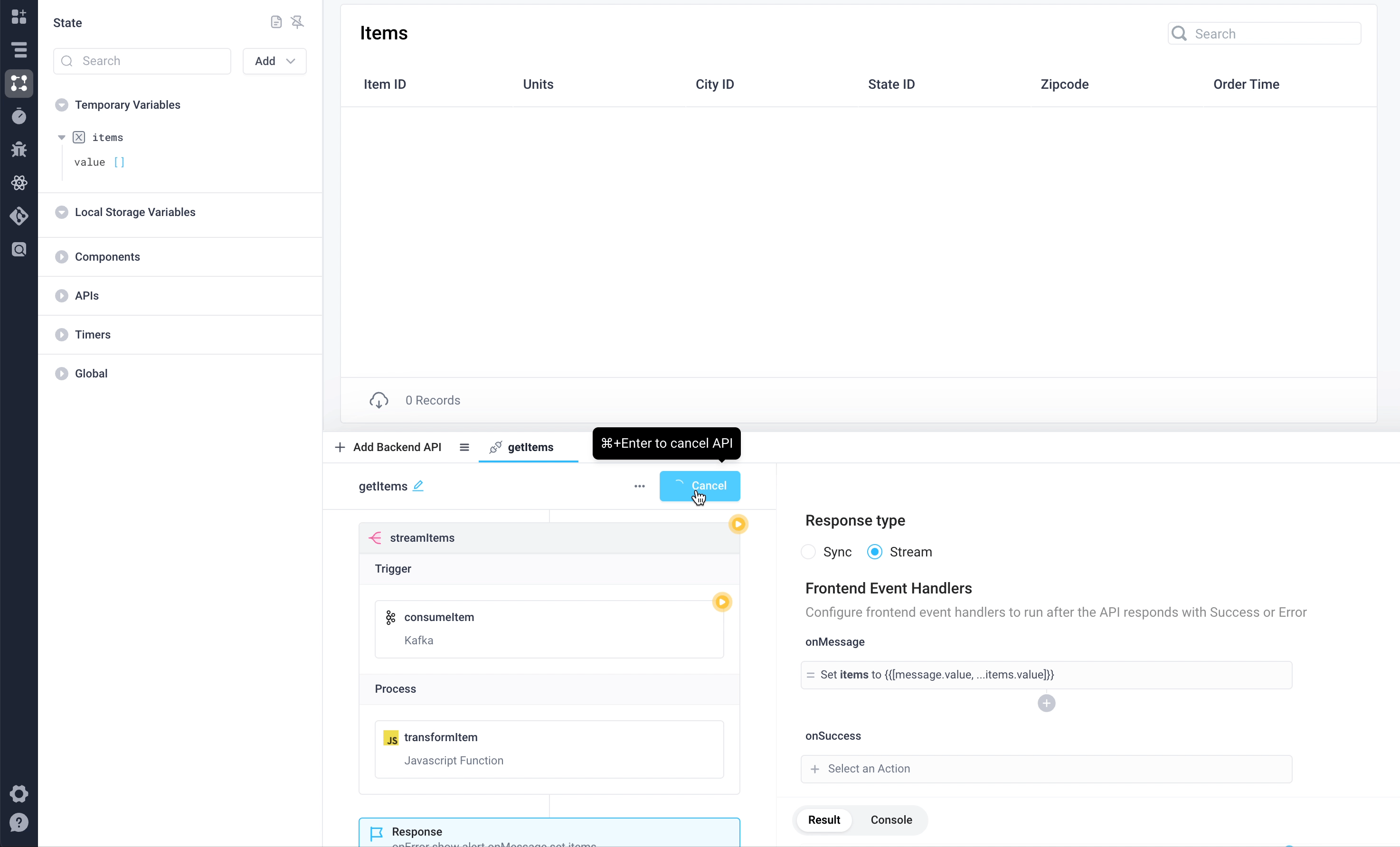Select the Sync response type radio
Screen dimensions: 1400x847
(808, 552)
